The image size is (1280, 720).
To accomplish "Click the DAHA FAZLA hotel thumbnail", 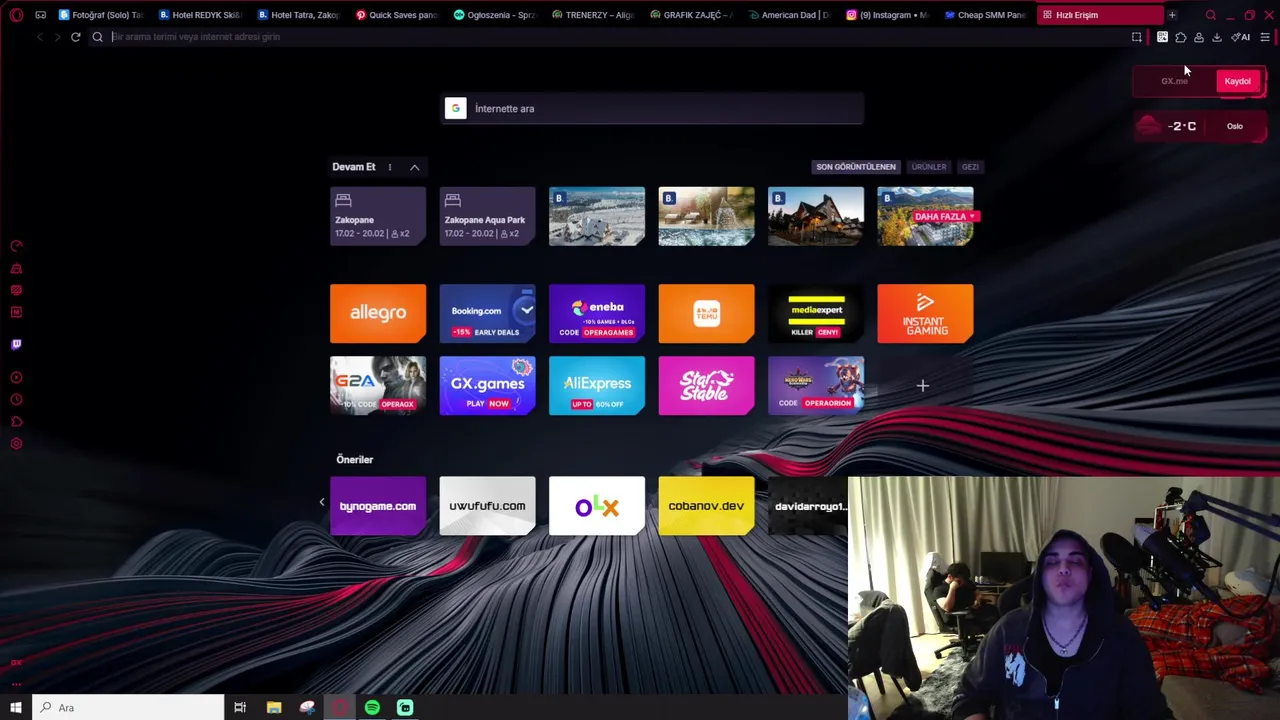I will [x=925, y=216].
